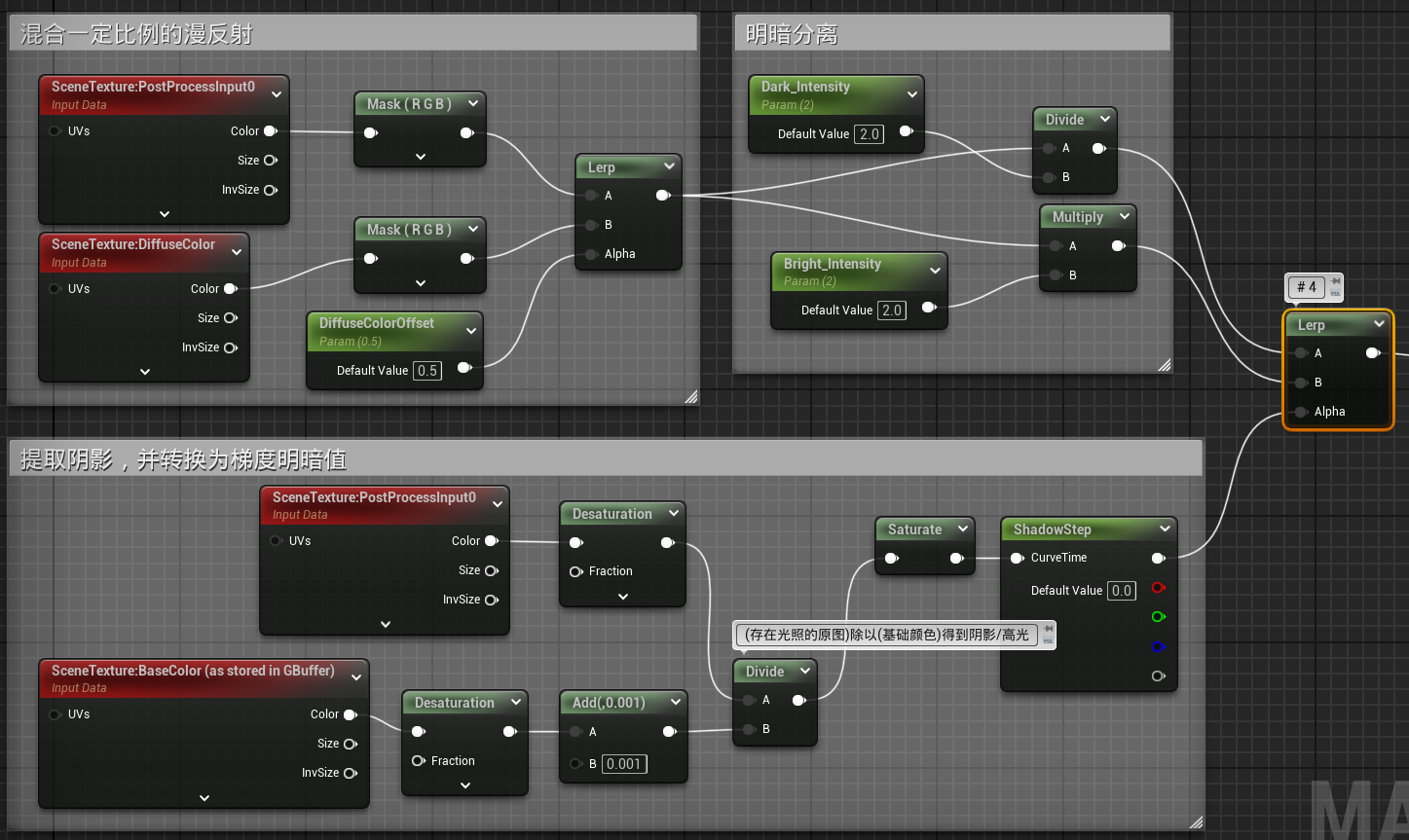Click the output pin of Bright_Intensity parameter

tap(929, 308)
